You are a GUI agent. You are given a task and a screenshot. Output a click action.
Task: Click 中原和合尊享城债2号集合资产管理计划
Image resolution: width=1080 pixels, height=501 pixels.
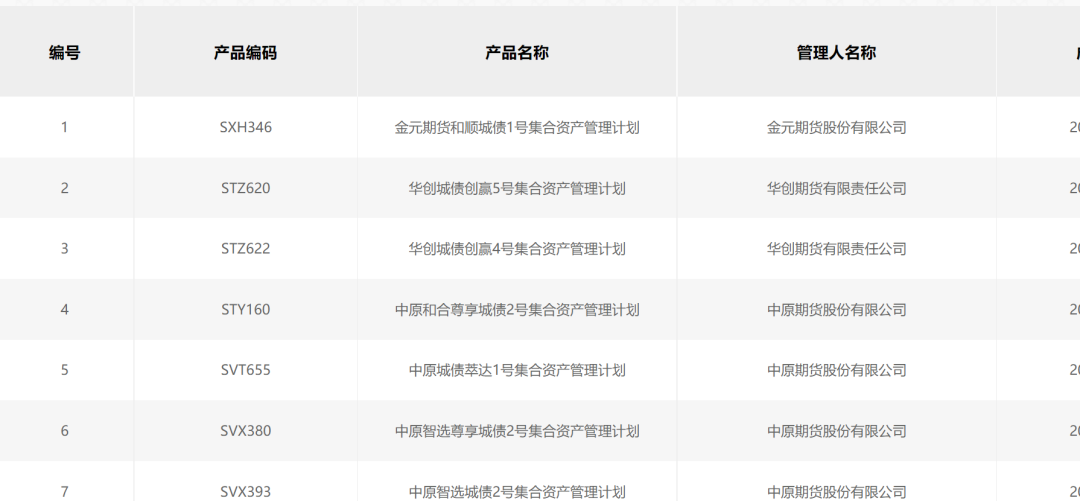click(517, 309)
